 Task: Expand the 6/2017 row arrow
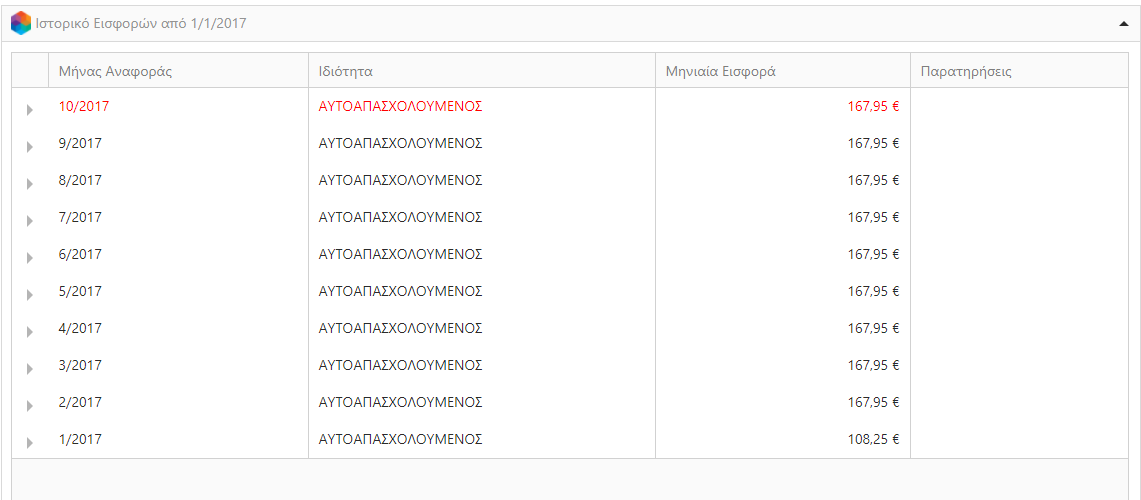click(30, 258)
